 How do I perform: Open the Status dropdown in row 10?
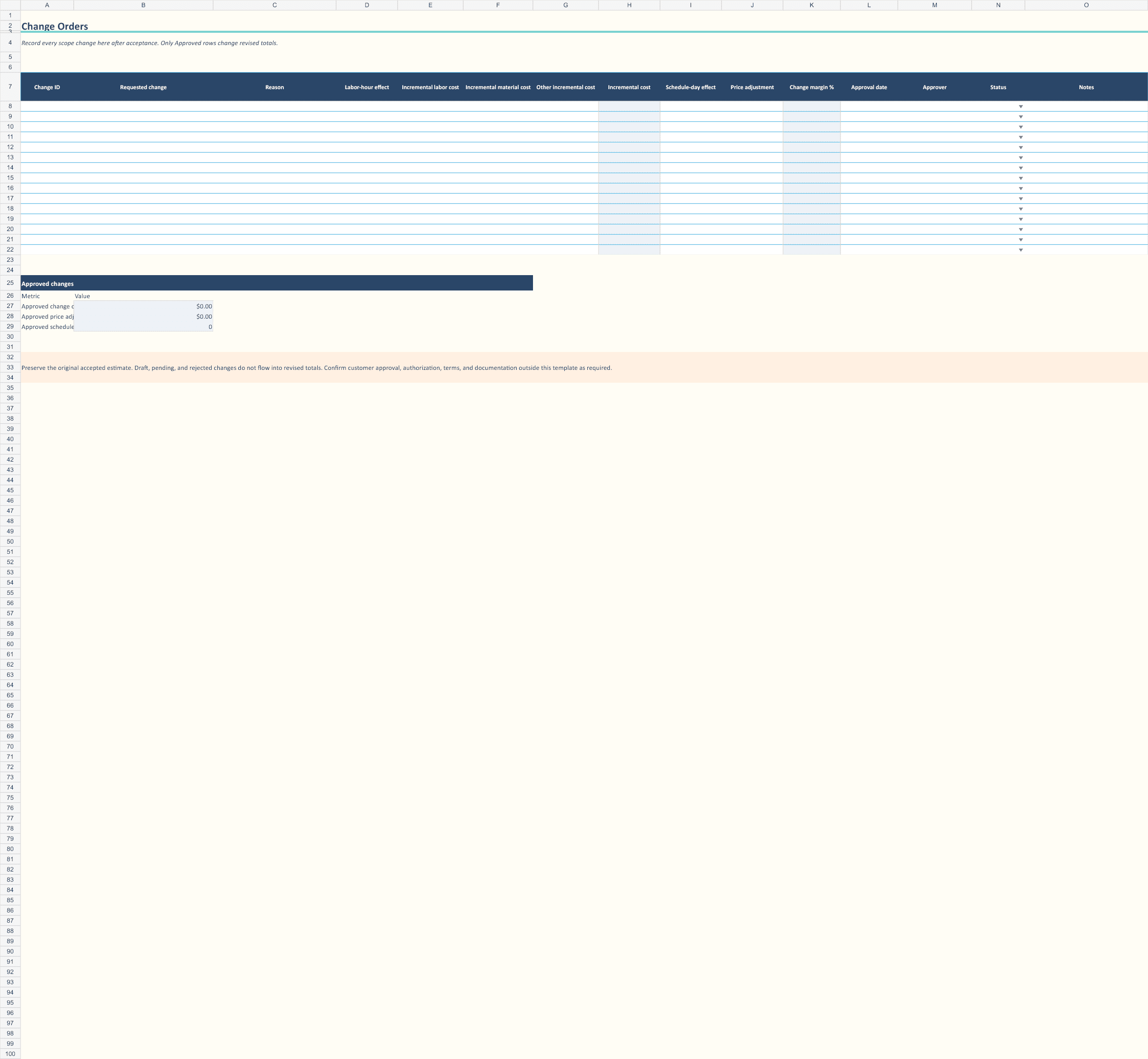1020,127
